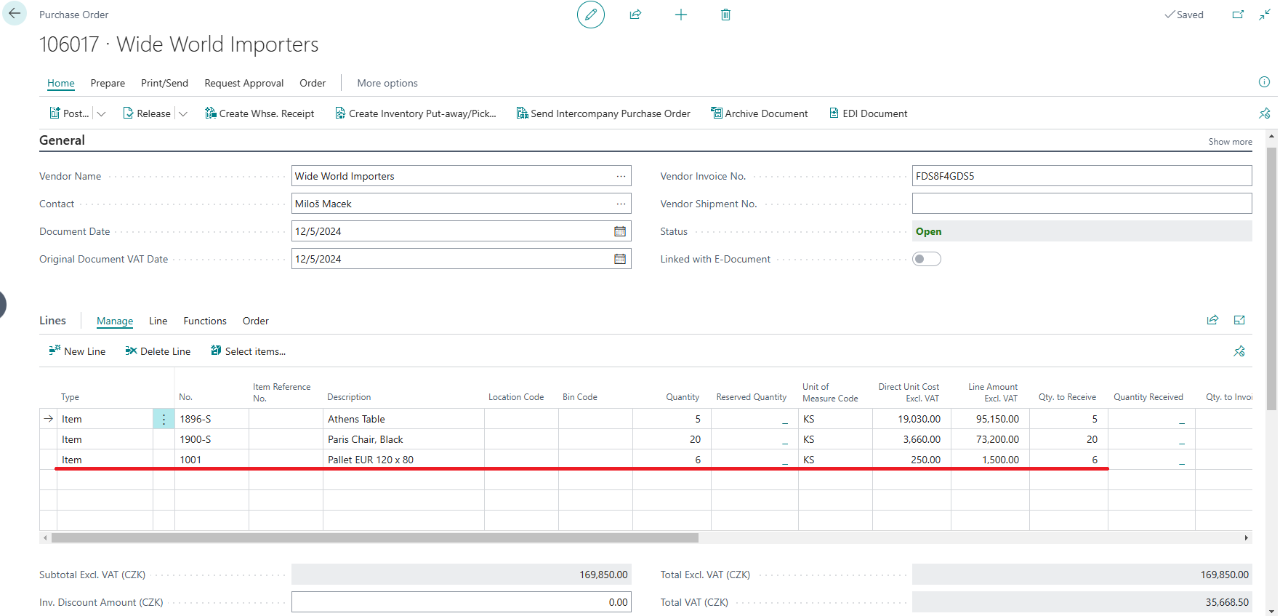Click the Show more link

1230,142
